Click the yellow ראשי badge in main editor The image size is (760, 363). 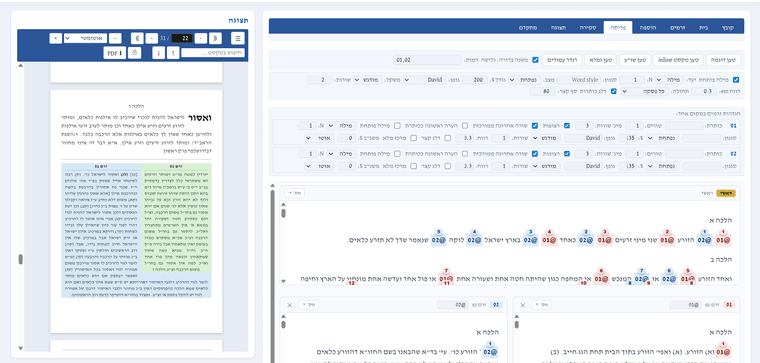pos(726,193)
